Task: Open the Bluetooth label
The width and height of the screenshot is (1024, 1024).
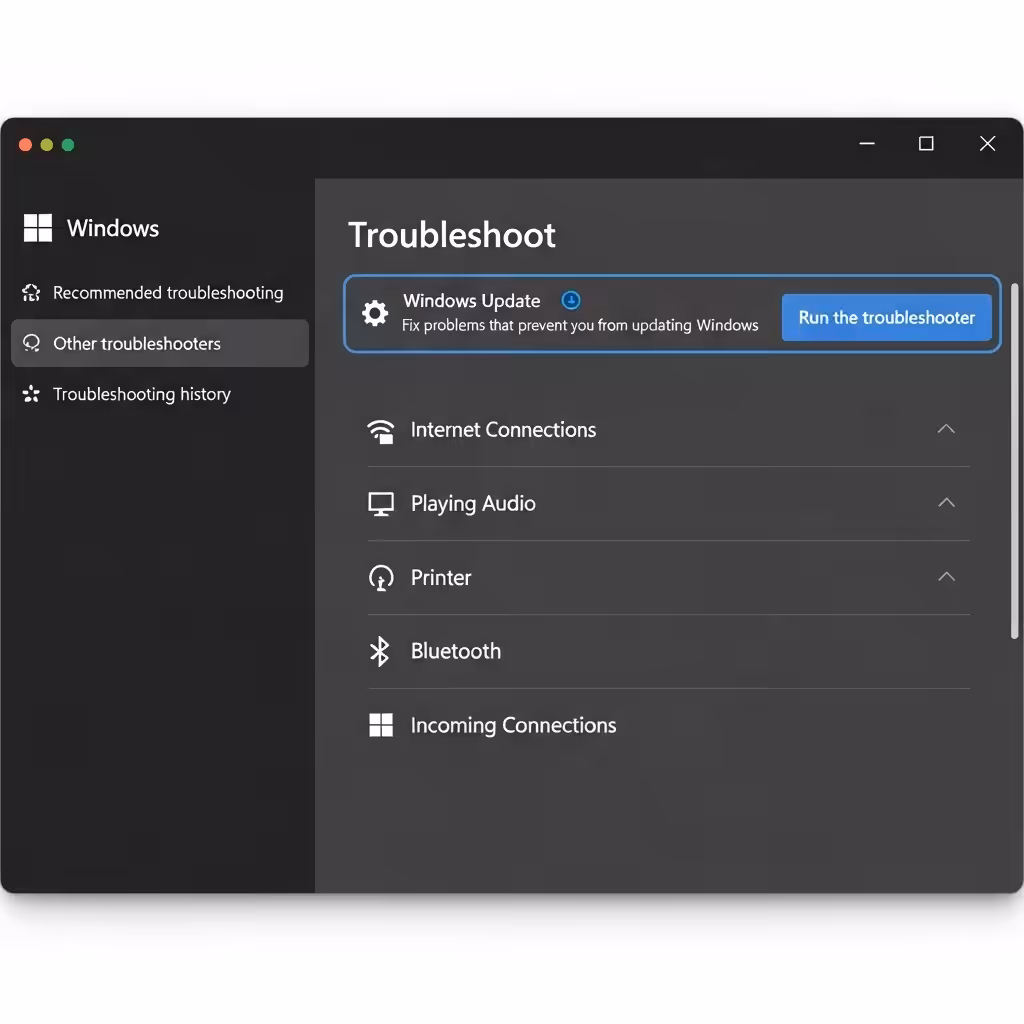Action: [456, 651]
